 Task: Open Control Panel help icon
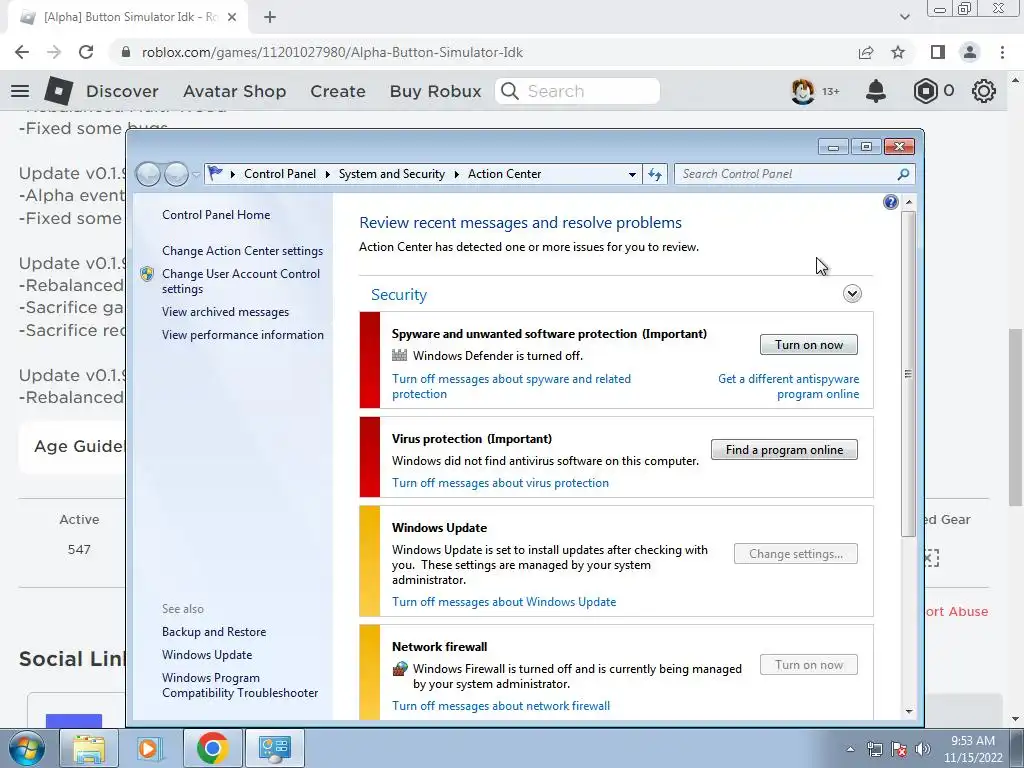pos(891,202)
